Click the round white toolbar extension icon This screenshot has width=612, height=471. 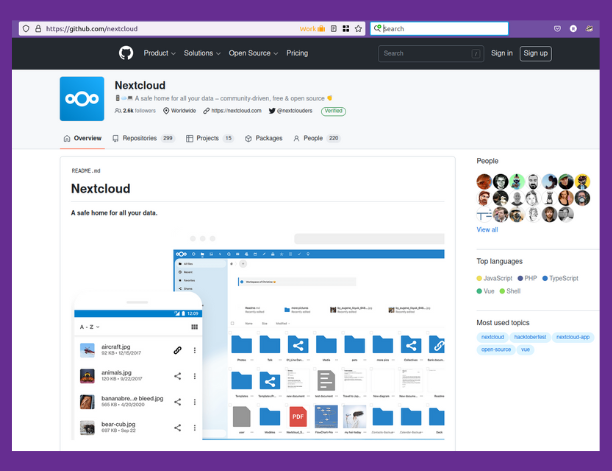coord(573,28)
